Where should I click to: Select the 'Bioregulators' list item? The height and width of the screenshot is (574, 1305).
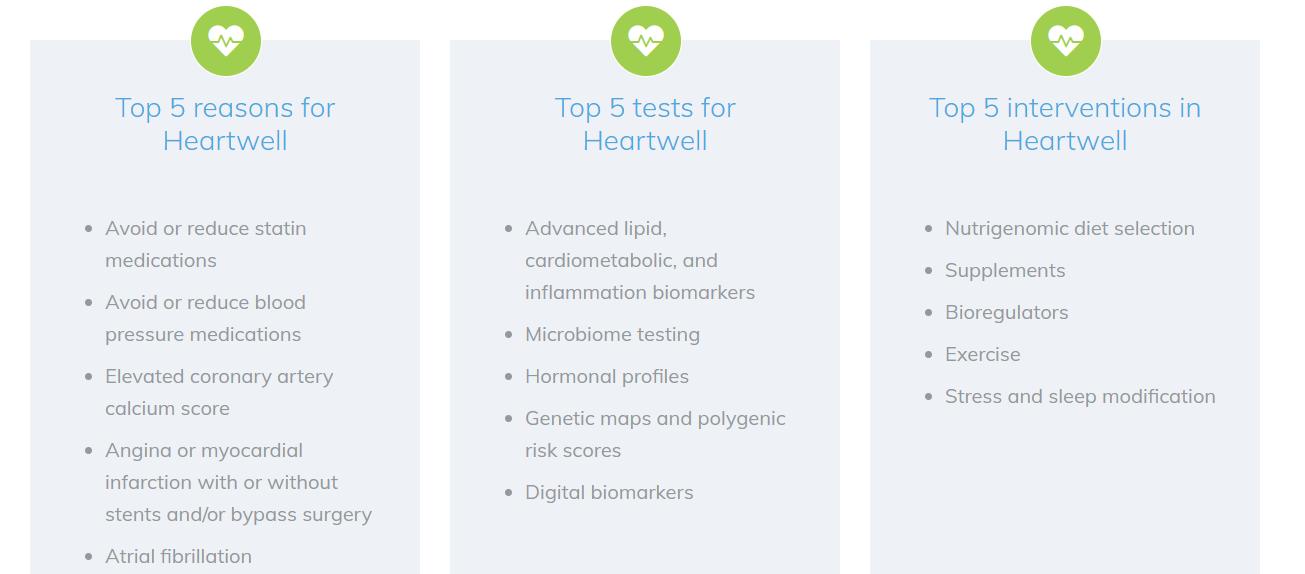[x=1006, y=312]
